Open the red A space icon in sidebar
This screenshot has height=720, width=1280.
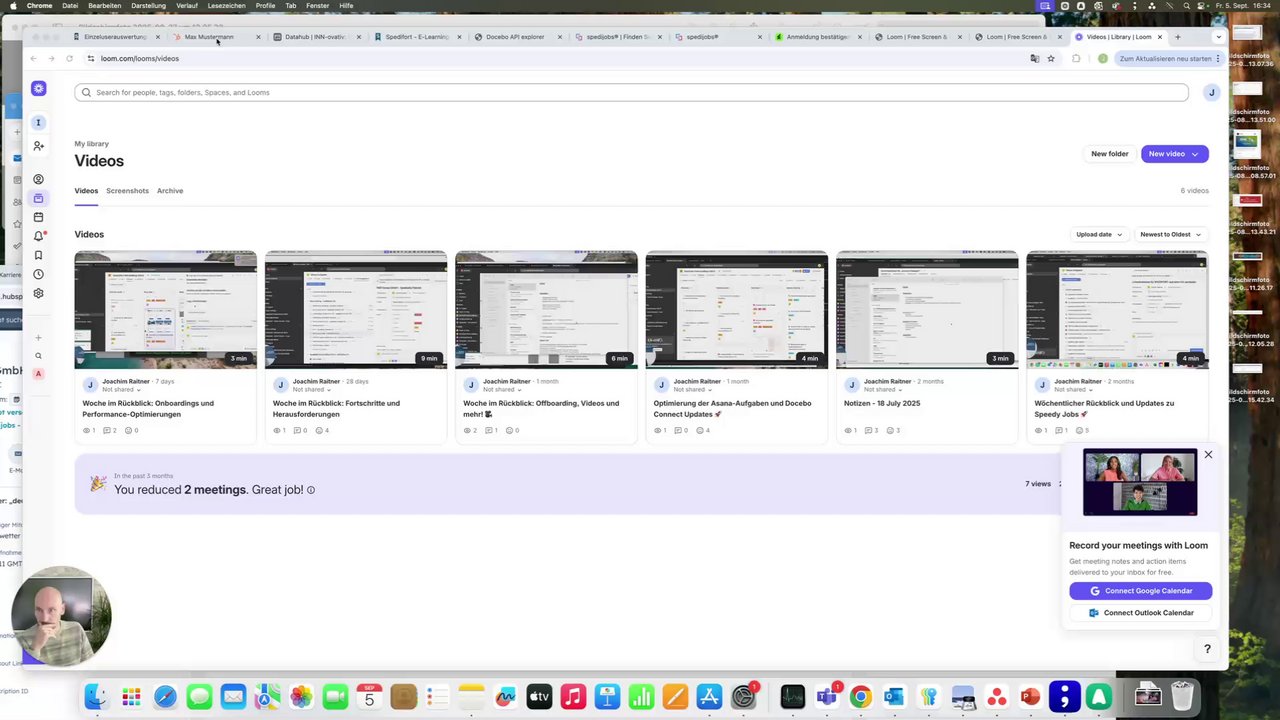[x=38, y=374]
